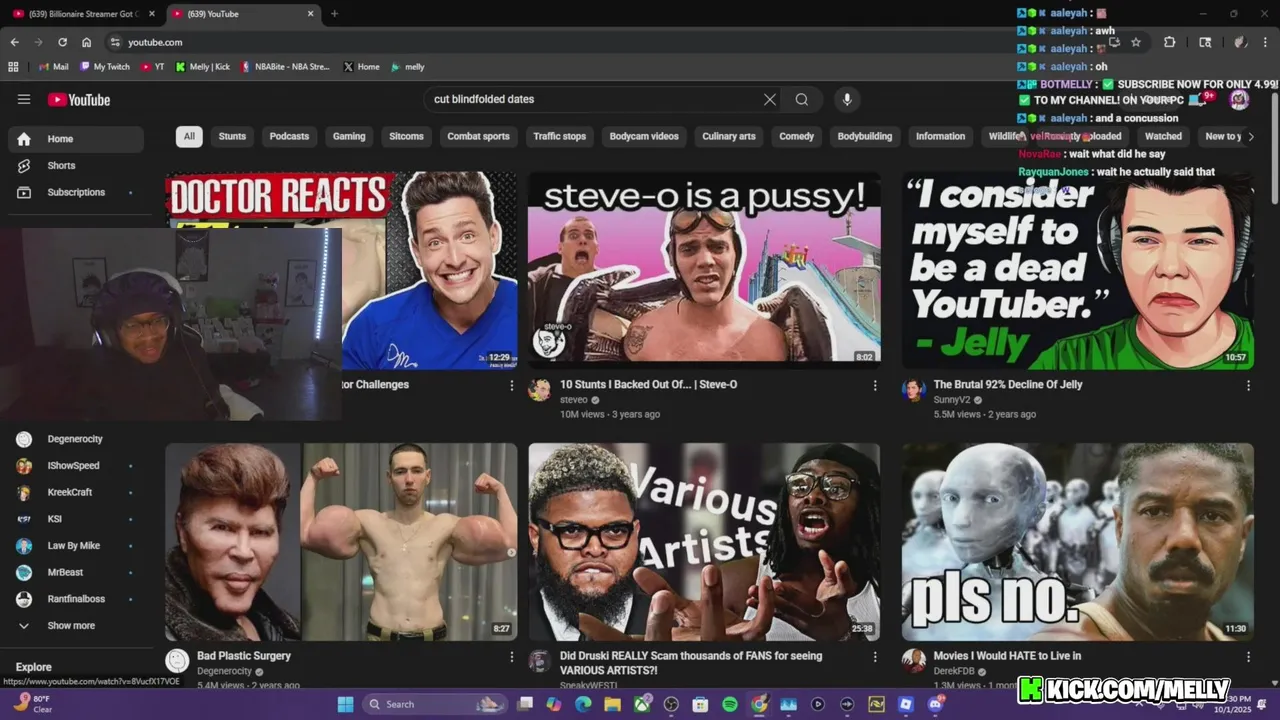
Task: Open the My Twitch bookmark
Action: pyautogui.click(x=105, y=67)
